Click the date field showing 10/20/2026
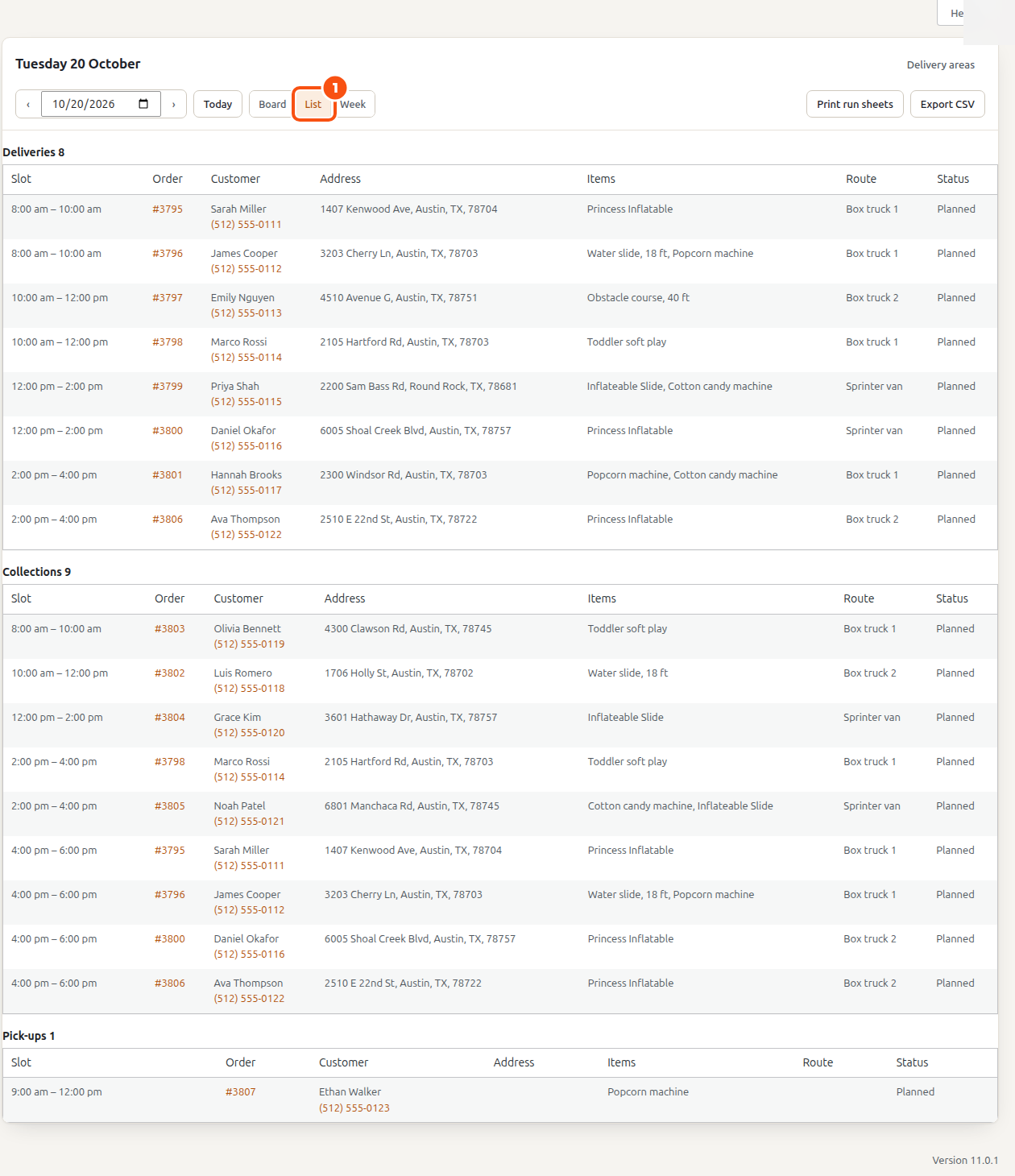The width and height of the screenshot is (1015, 1176). [x=101, y=104]
